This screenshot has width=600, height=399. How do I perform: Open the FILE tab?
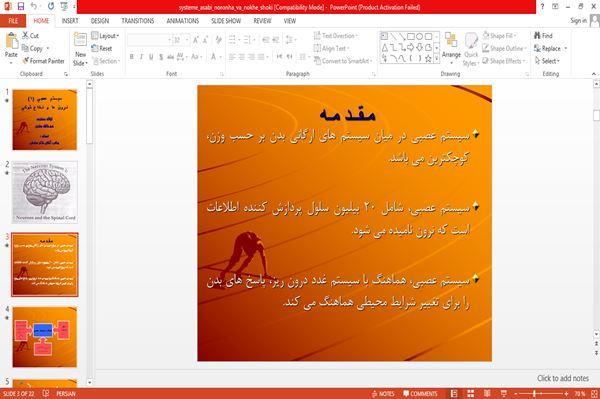(13, 21)
